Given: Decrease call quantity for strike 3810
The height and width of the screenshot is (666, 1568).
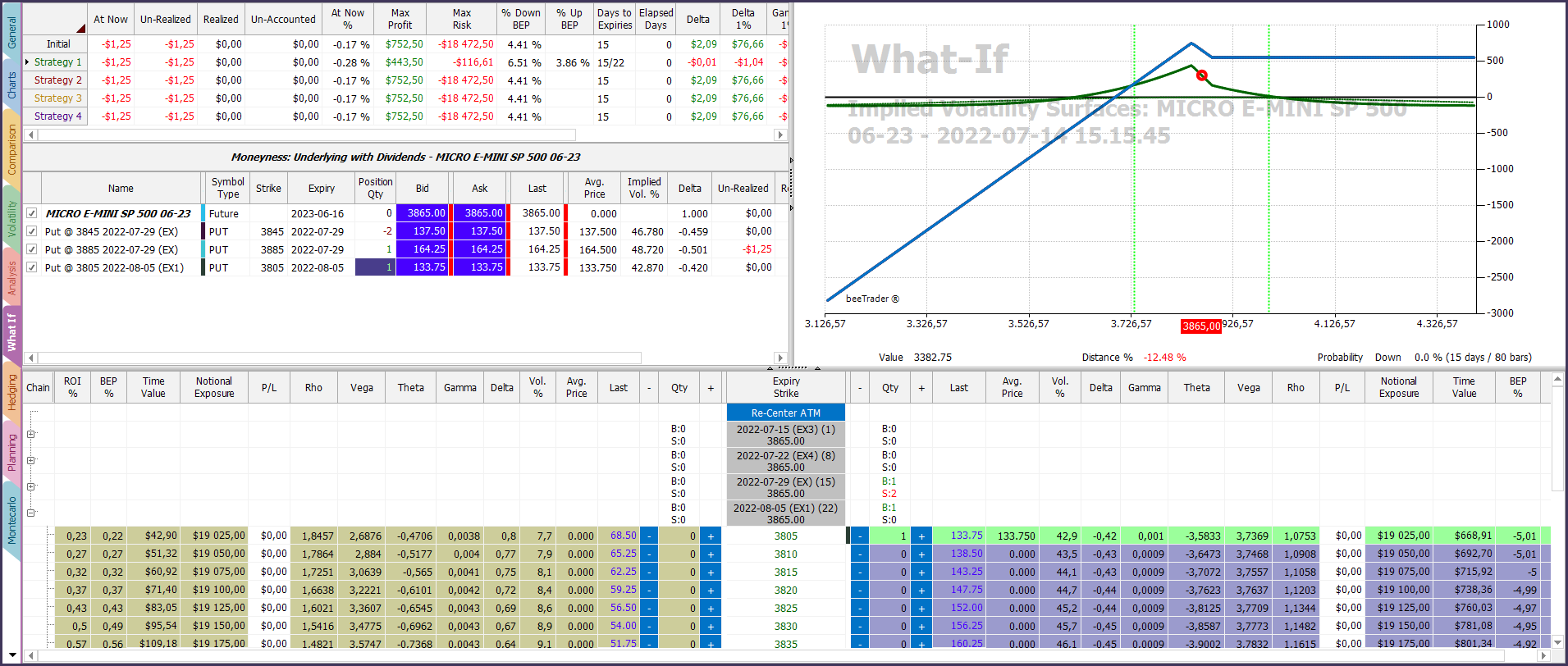Looking at the screenshot, I should click(x=649, y=554).
